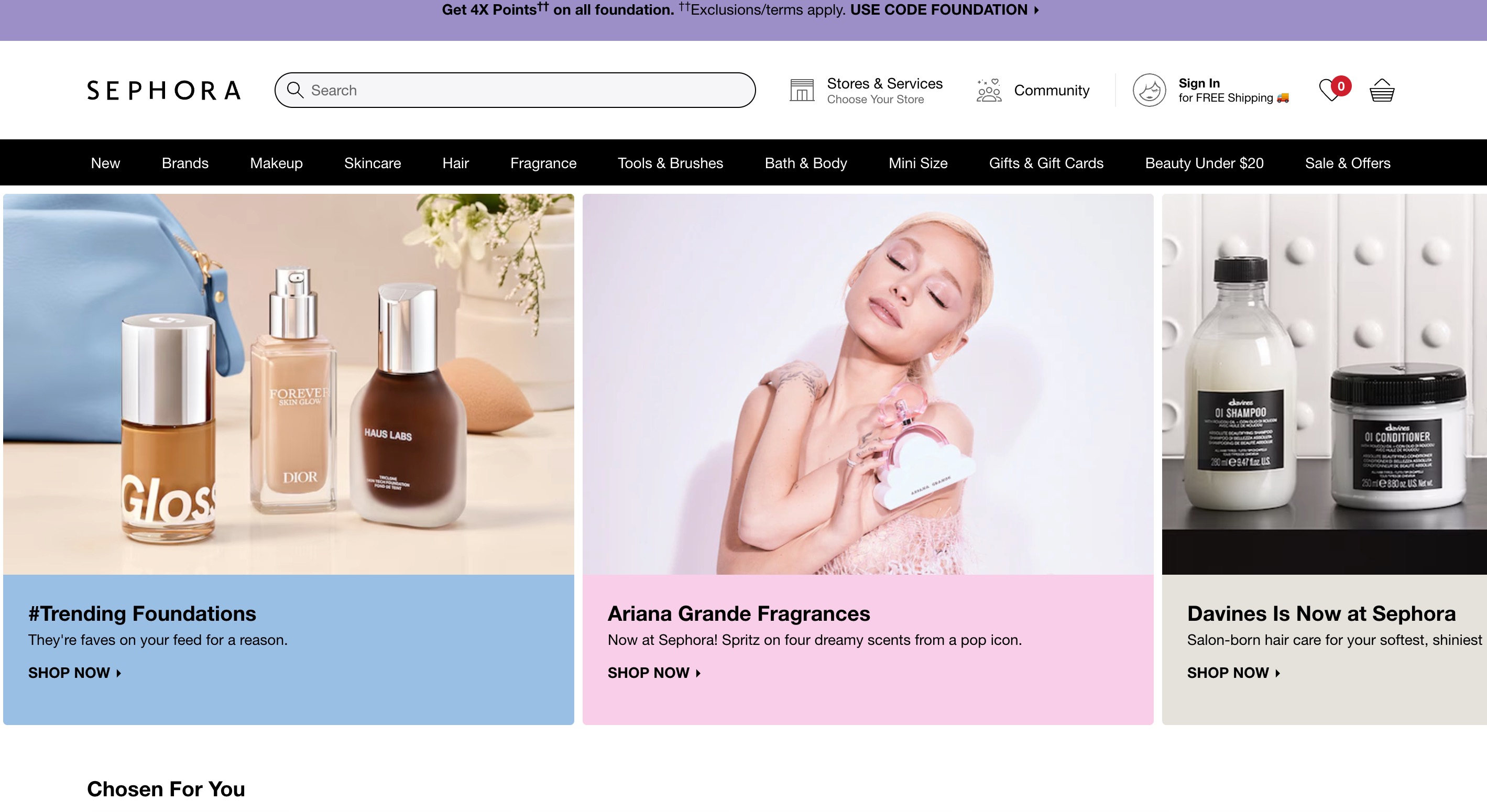Click SHOP NOW under Davines
This screenshot has width=1487, height=812.
click(x=1233, y=672)
